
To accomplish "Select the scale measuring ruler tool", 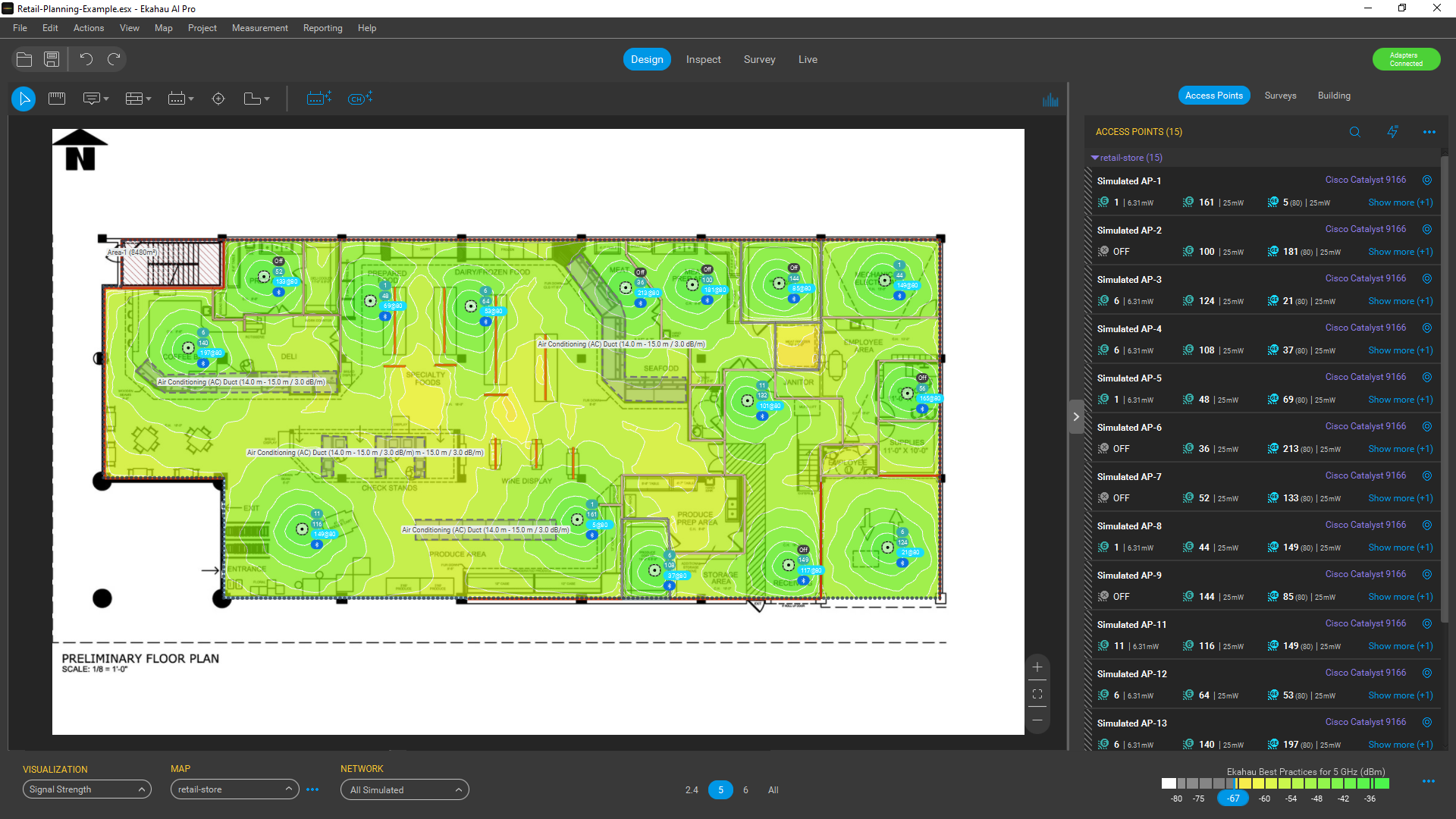I will (57, 99).
